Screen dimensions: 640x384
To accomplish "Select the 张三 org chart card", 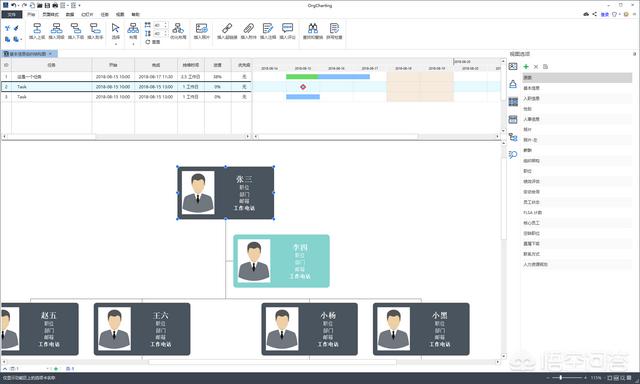I will click(225, 193).
